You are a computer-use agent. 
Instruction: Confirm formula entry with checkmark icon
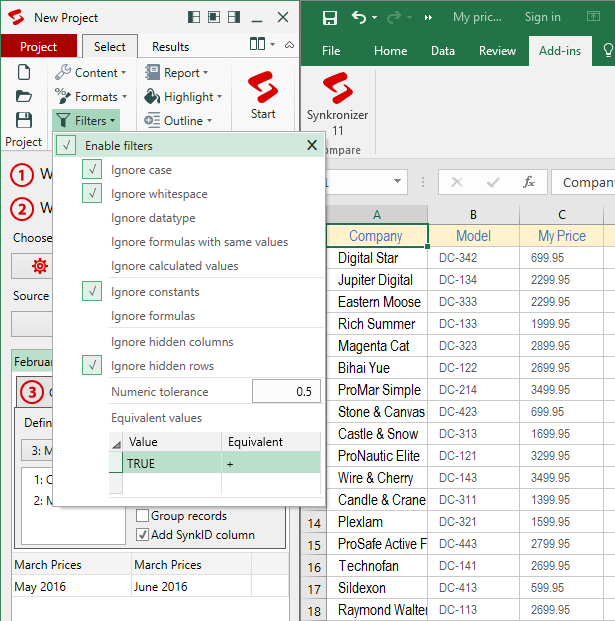[493, 182]
